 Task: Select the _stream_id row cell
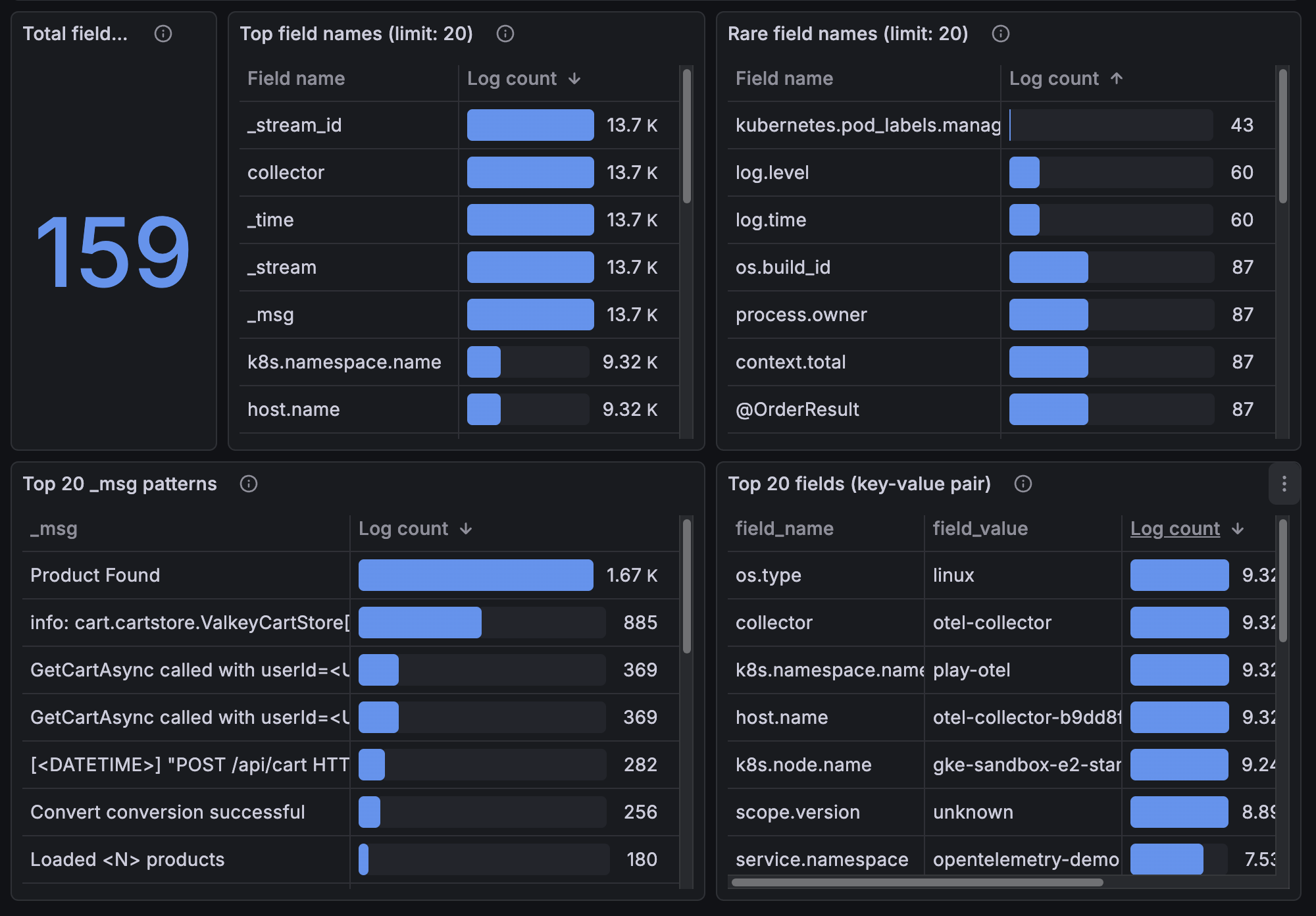[x=294, y=125]
